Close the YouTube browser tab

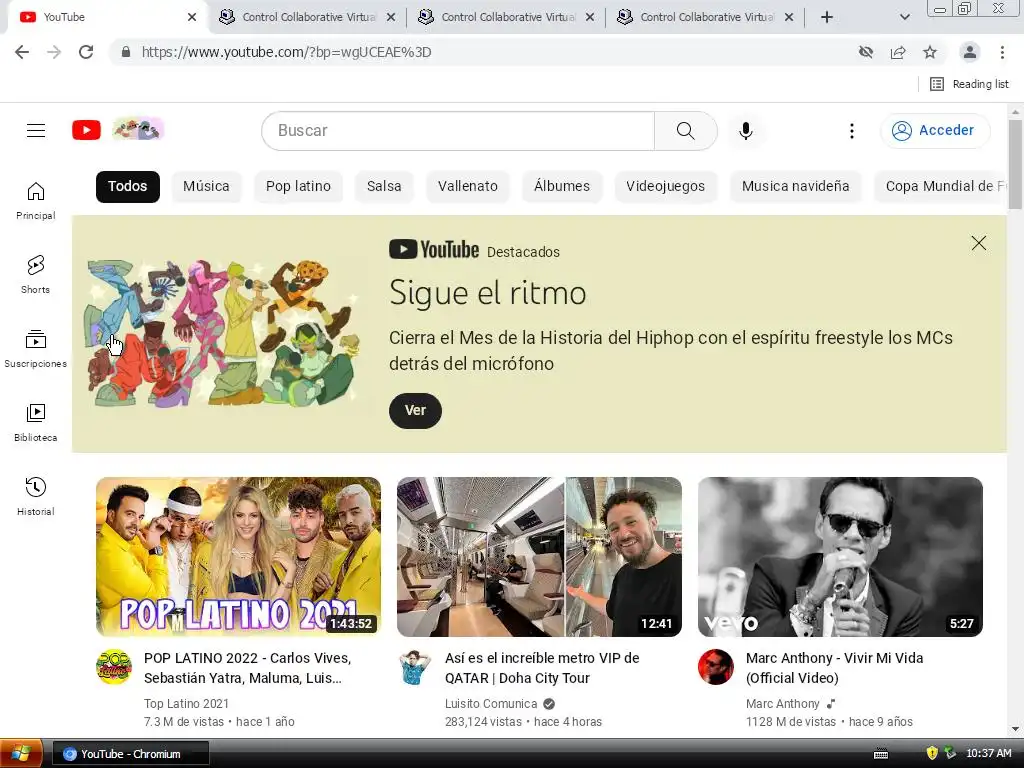[192, 18]
